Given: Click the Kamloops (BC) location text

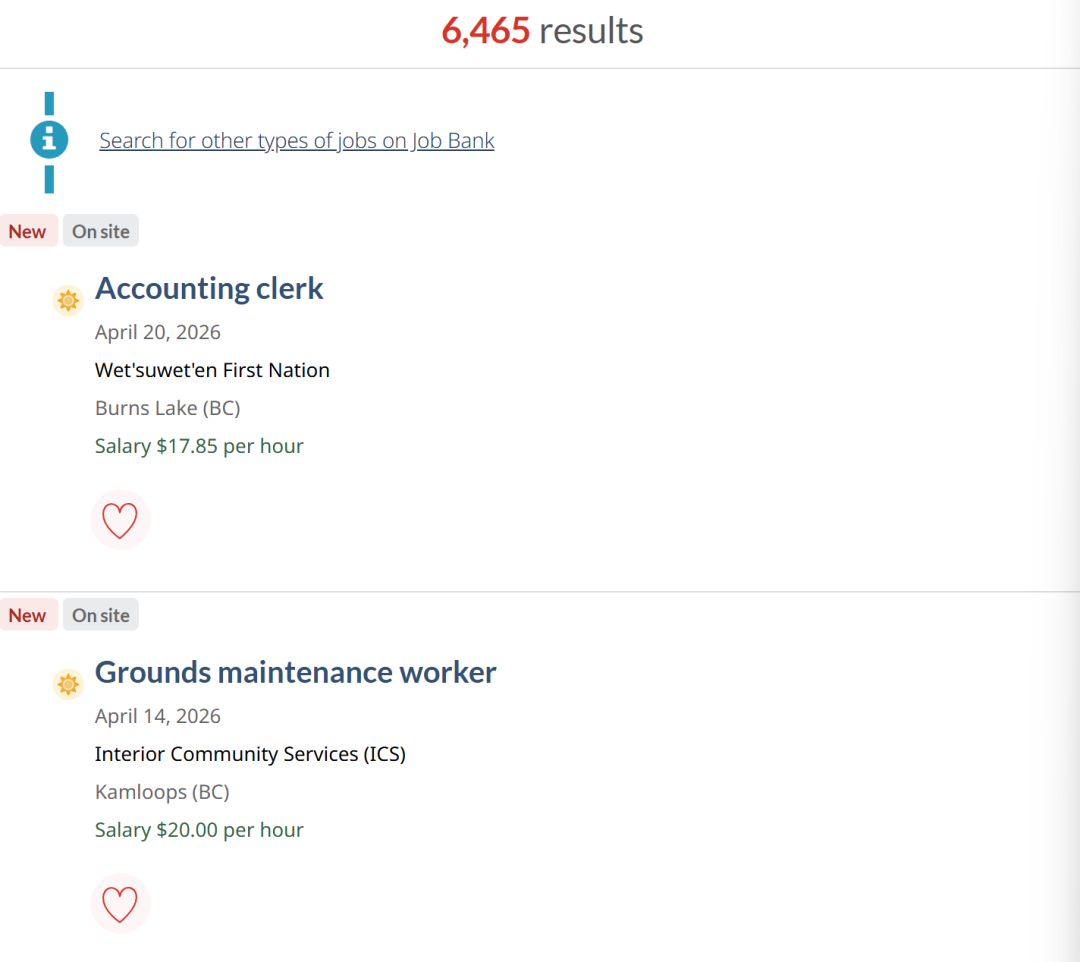Looking at the screenshot, I should click(162, 792).
